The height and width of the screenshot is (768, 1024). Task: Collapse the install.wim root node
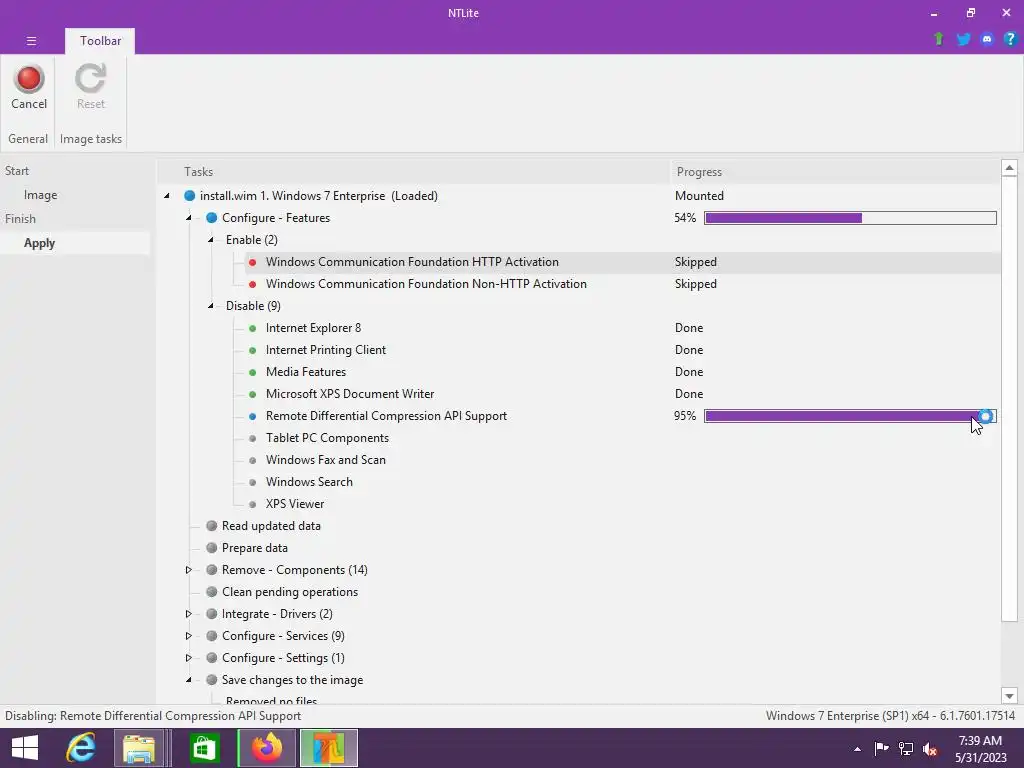[167, 196]
